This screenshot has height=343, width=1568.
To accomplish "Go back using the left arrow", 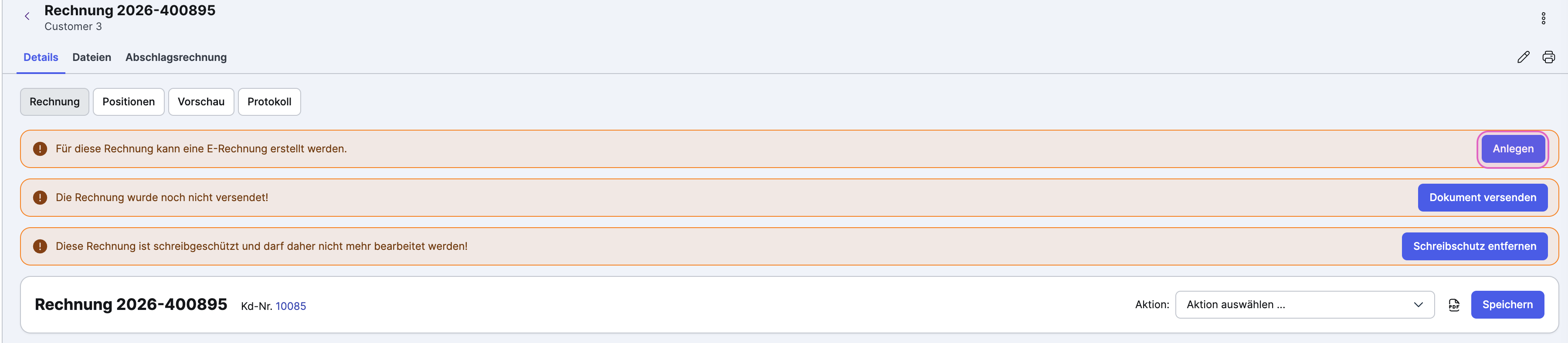I will (x=27, y=17).
